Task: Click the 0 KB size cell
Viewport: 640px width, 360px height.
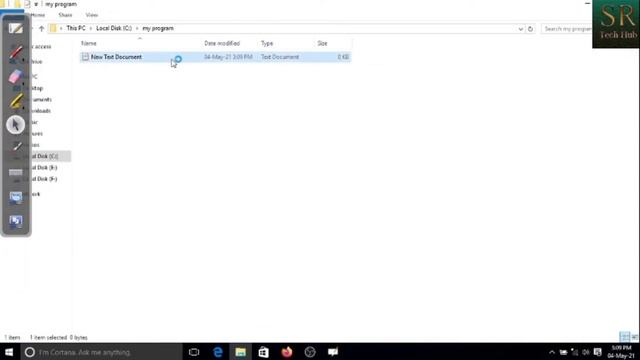Action: [x=343, y=57]
